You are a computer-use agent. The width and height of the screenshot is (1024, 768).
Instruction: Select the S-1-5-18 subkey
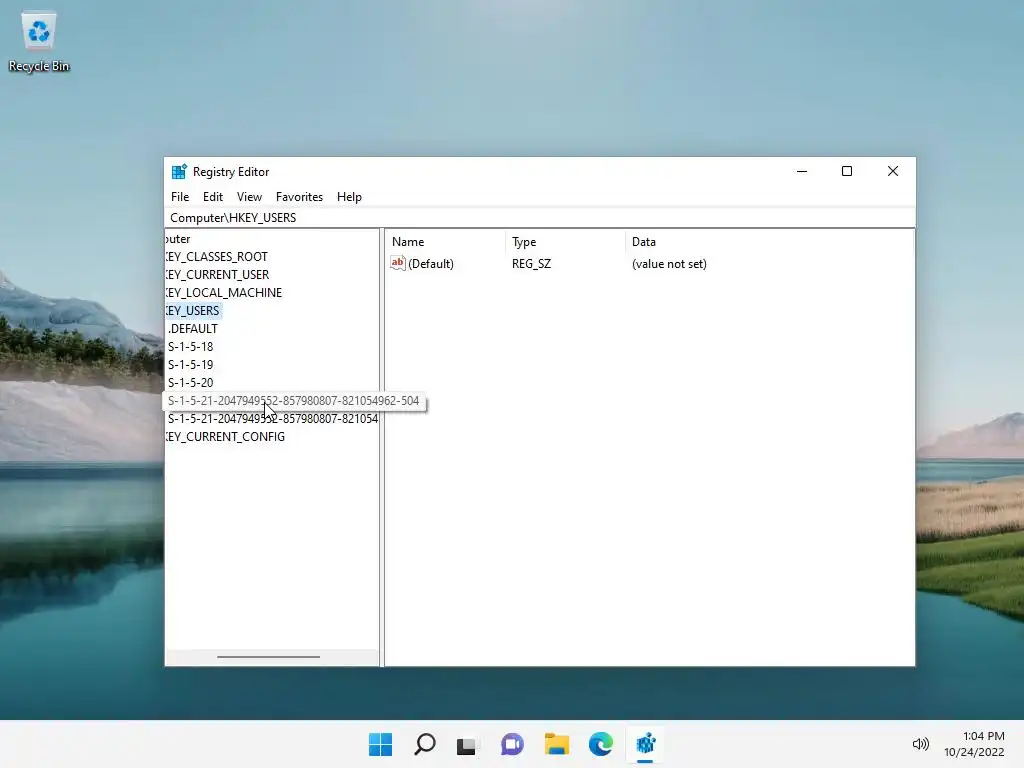191,347
